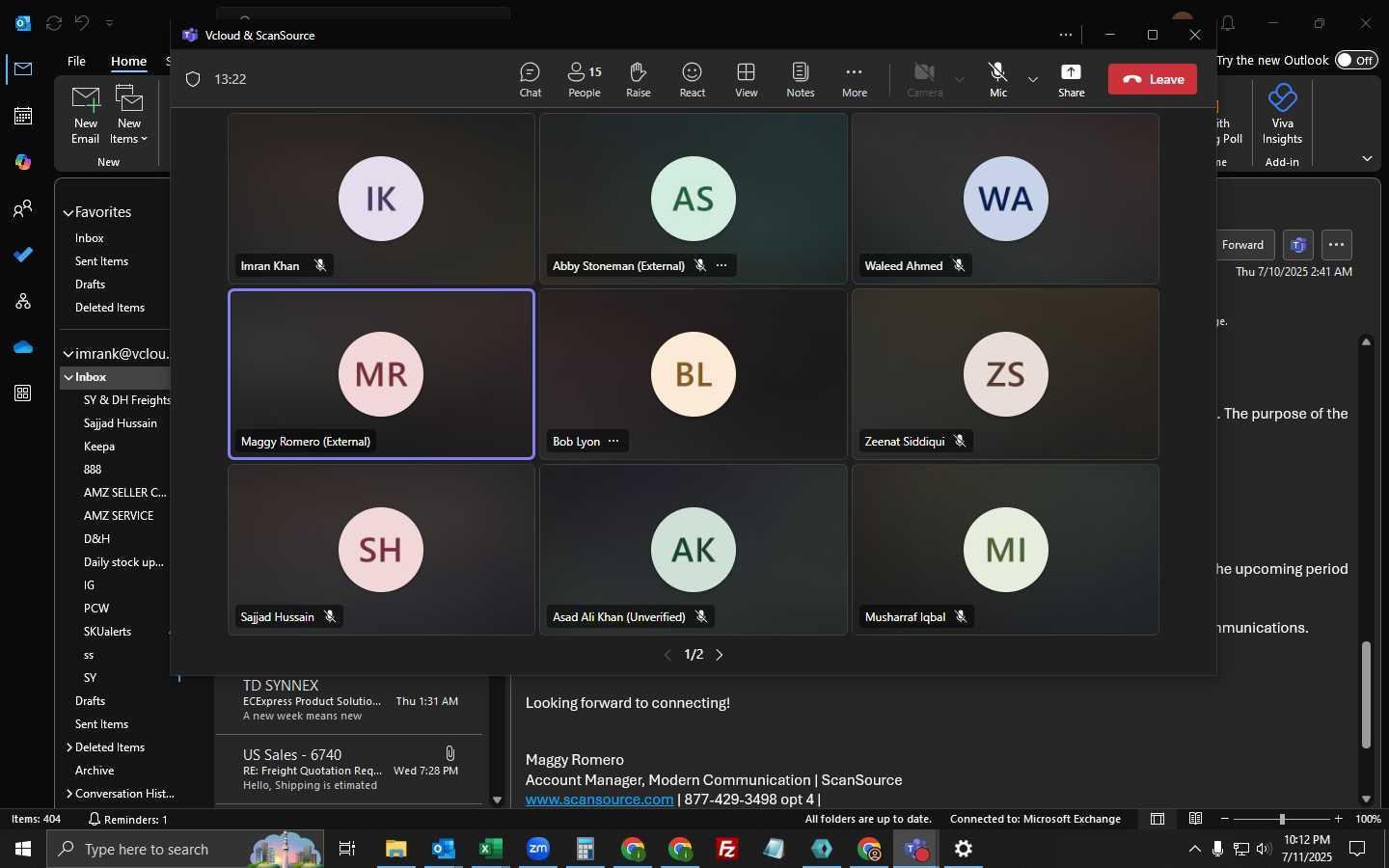Click the zoom out minus button
This screenshot has width=1389, height=868.
(1225, 819)
